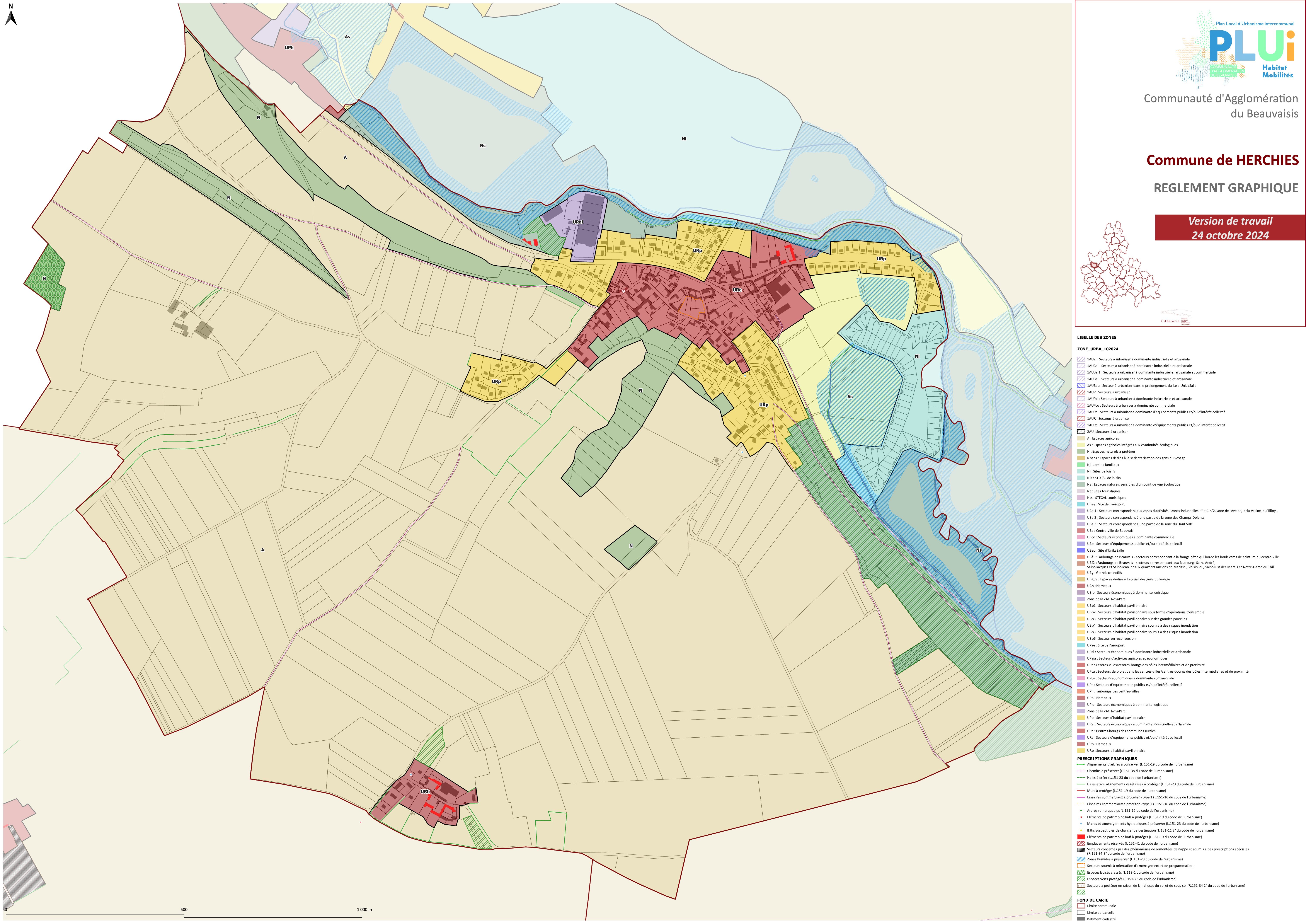Click the Chemins à préserver dashed line symbol
The width and height of the screenshot is (1306, 924).
tap(1081, 771)
